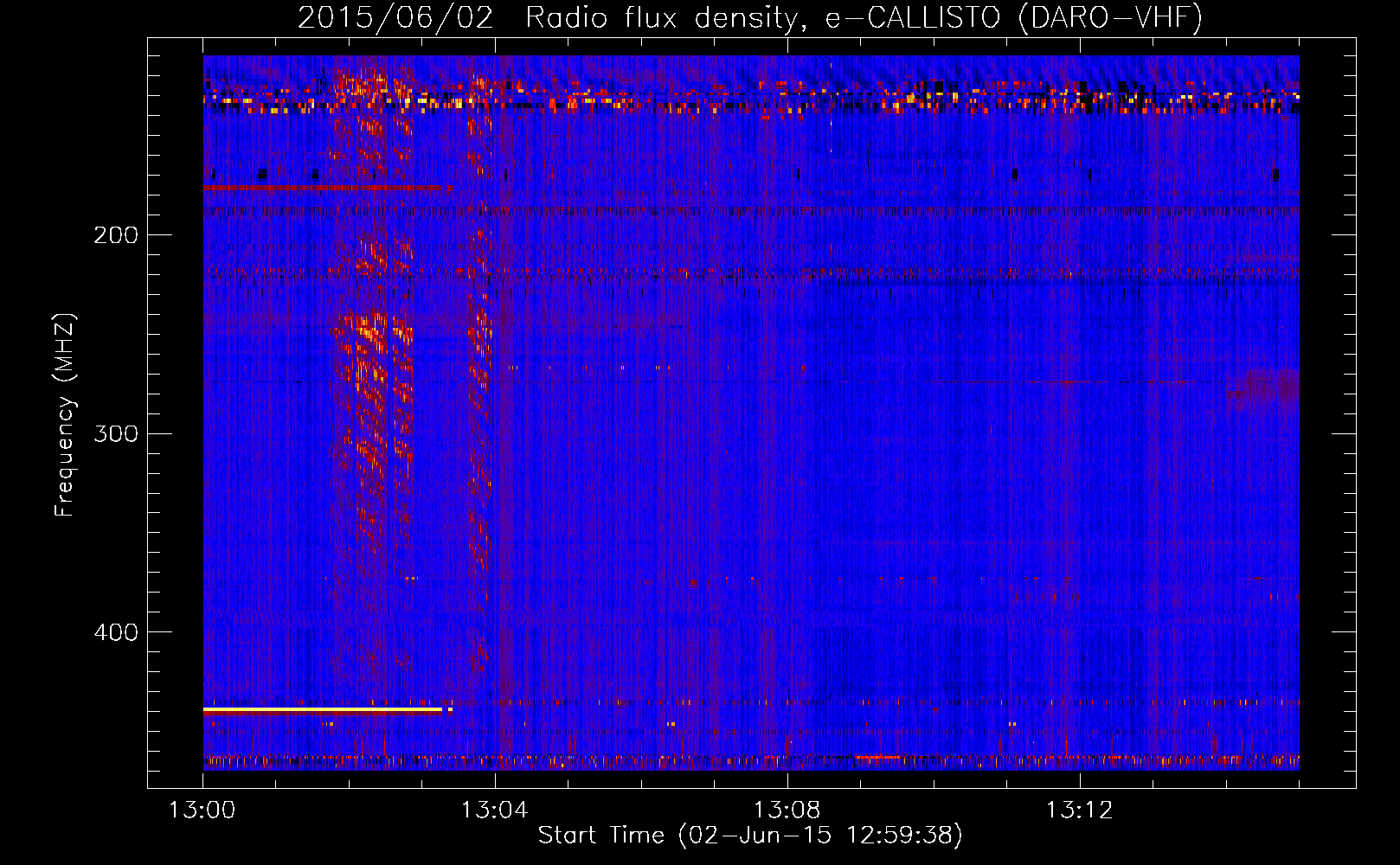Click the 13:08 time axis label
The image size is (1400, 865).
(x=787, y=811)
